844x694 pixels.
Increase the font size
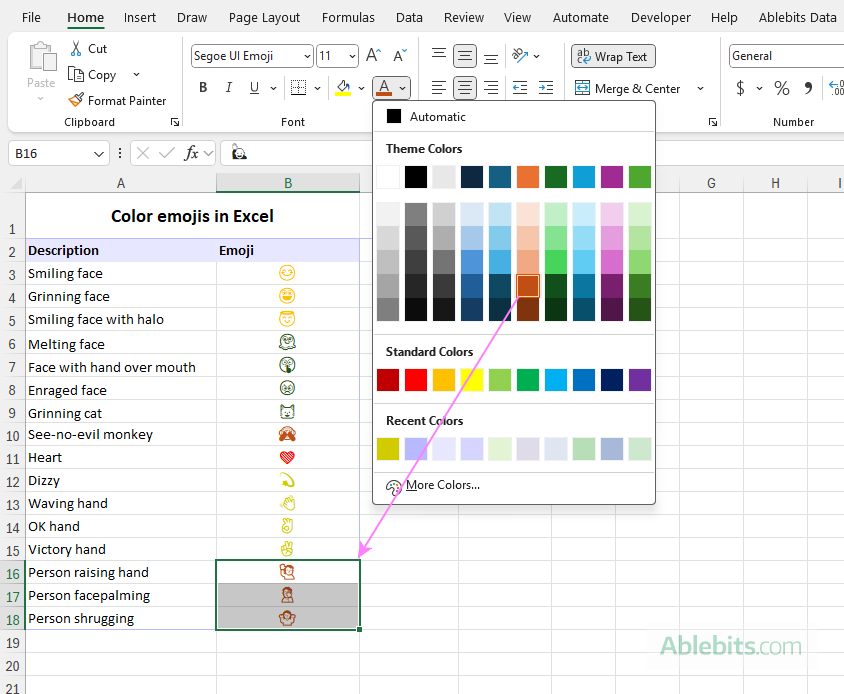(374, 55)
